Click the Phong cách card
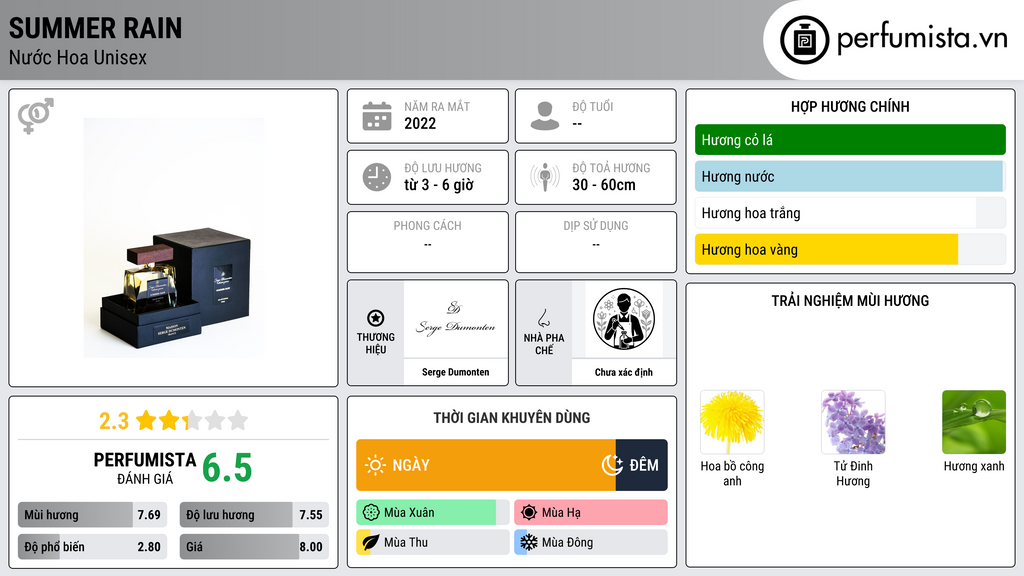1024x576 pixels. click(428, 242)
